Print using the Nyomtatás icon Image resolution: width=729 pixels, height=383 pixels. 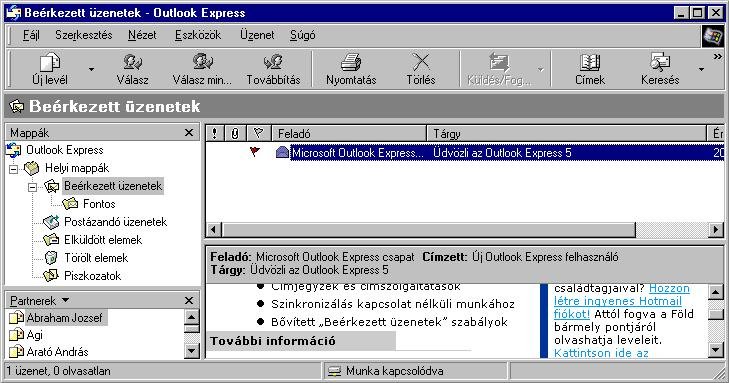(351, 62)
